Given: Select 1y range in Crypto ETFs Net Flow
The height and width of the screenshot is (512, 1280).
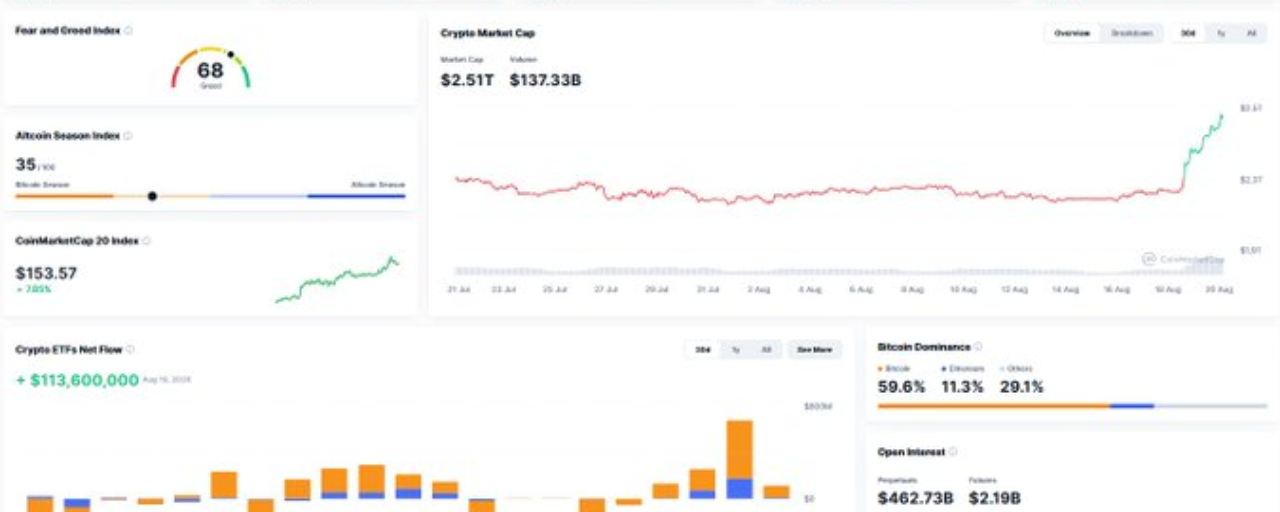Looking at the screenshot, I should point(735,350).
